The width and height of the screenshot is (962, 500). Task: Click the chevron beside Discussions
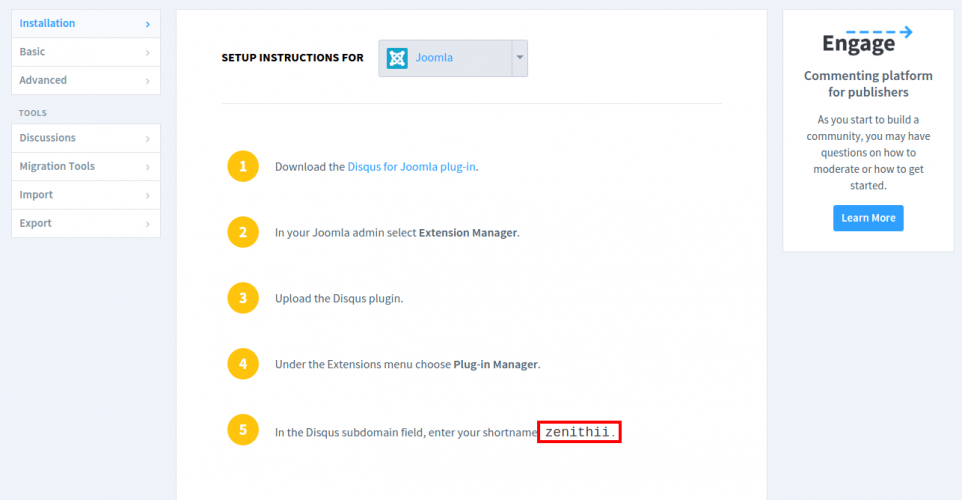point(148,139)
